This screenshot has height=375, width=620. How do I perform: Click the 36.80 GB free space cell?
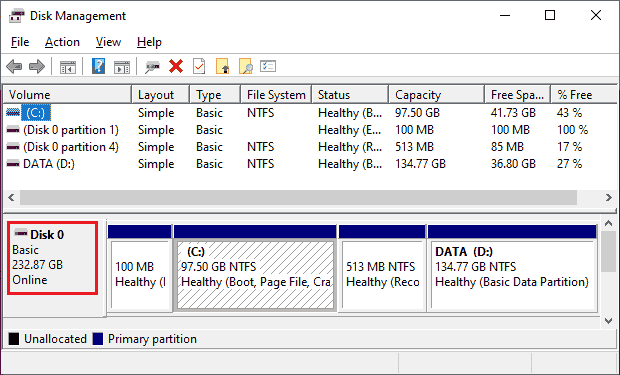(x=513, y=164)
